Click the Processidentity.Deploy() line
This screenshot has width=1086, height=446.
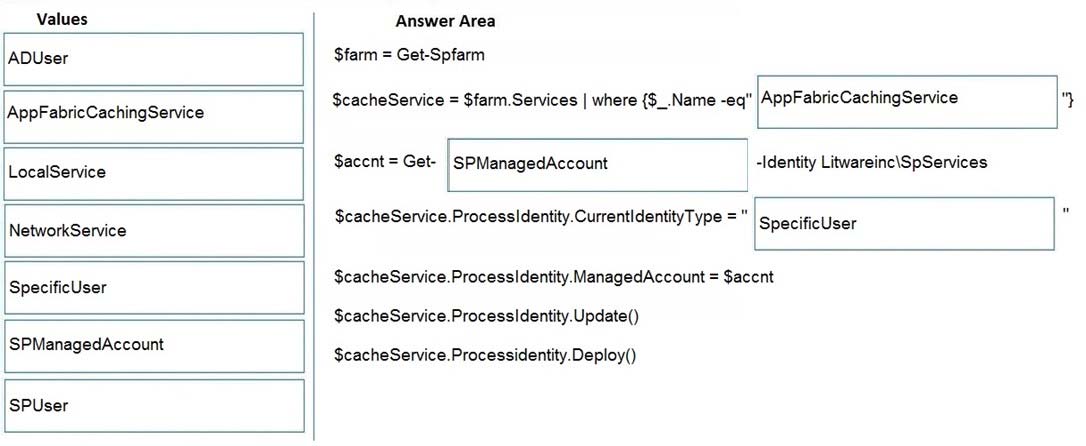pyautogui.click(x=485, y=355)
